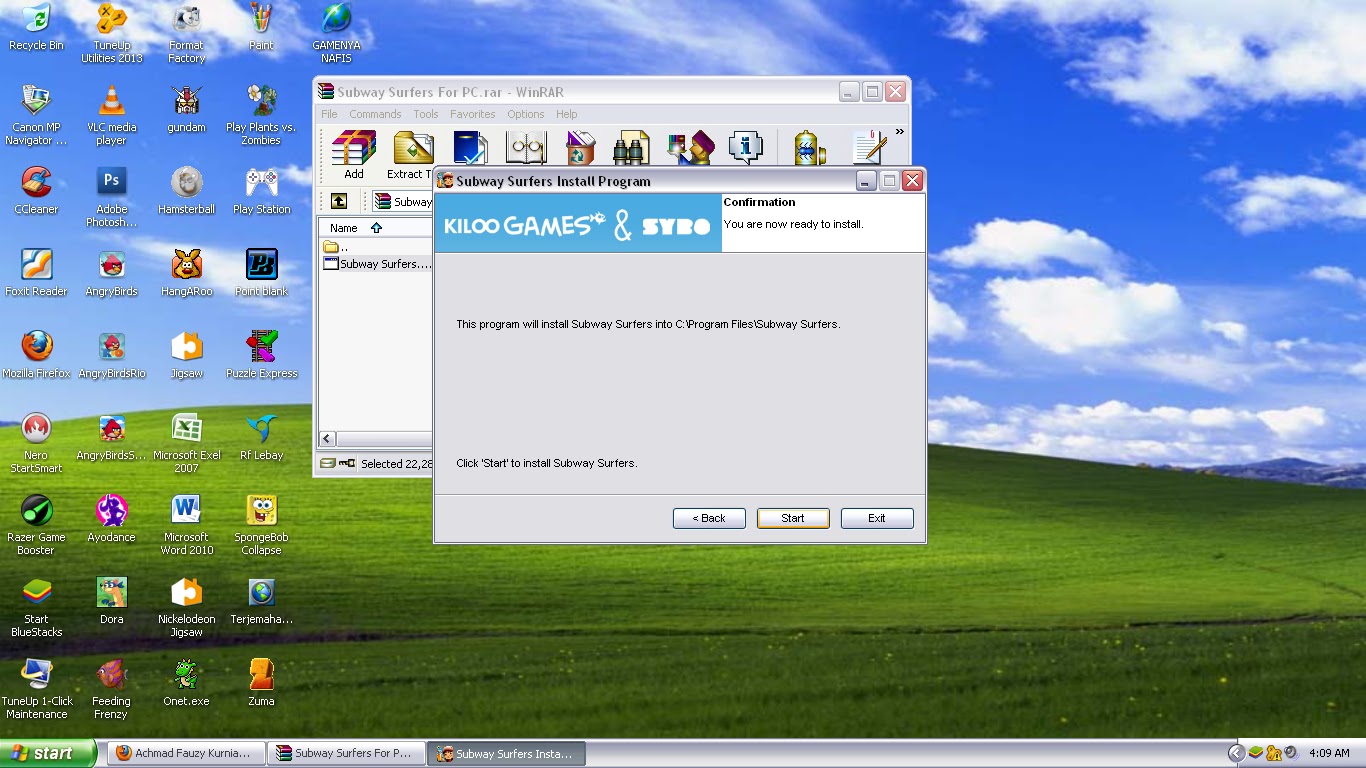Click the yellow security alert tray icon

click(1274, 753)
